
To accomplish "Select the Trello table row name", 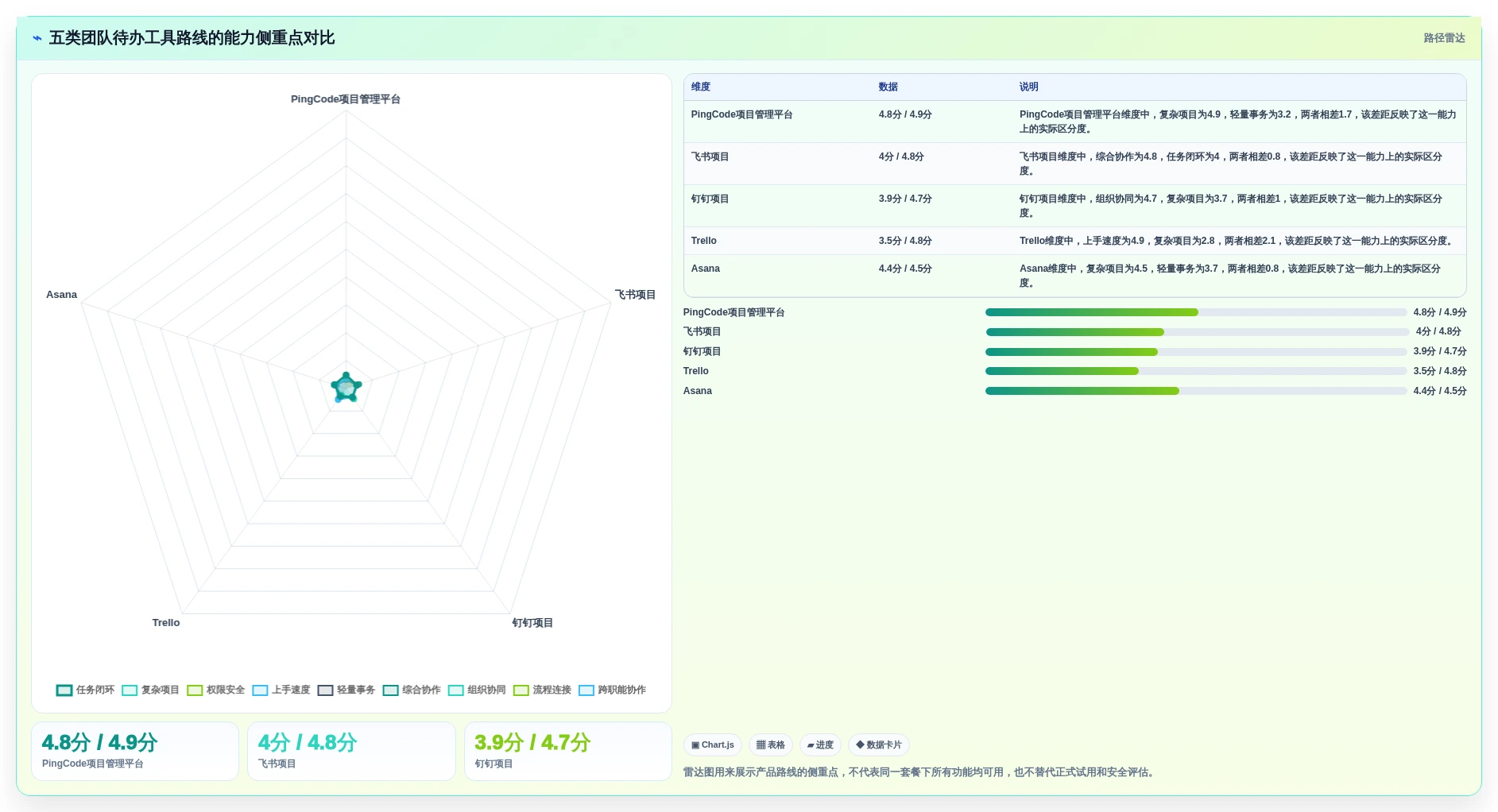I will (x=703, y=241).
